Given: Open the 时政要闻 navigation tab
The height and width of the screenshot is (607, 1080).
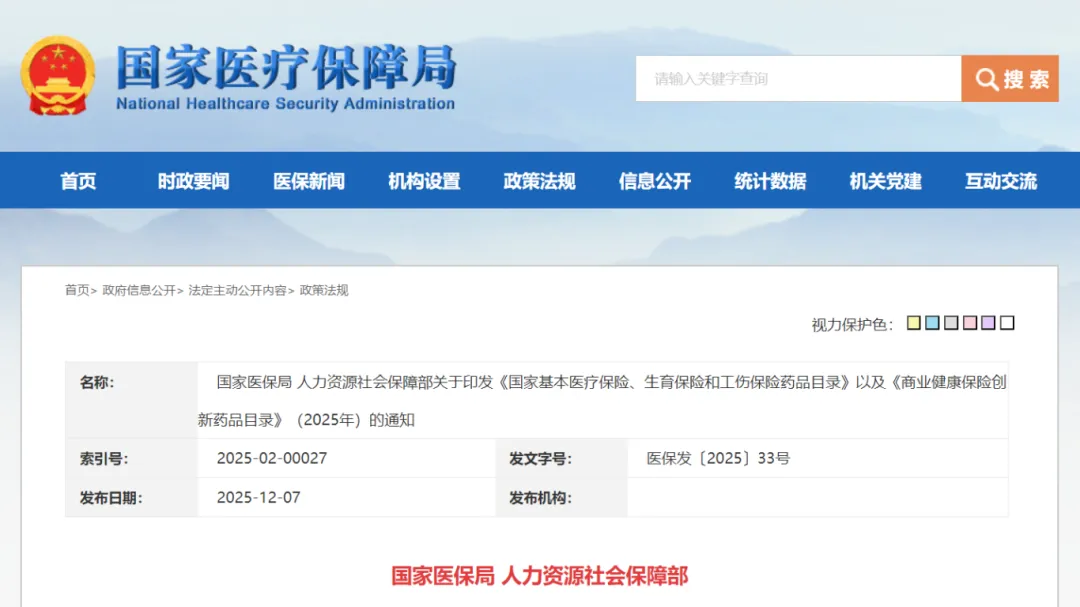Looking at the screenshot, I should [194, 181].
